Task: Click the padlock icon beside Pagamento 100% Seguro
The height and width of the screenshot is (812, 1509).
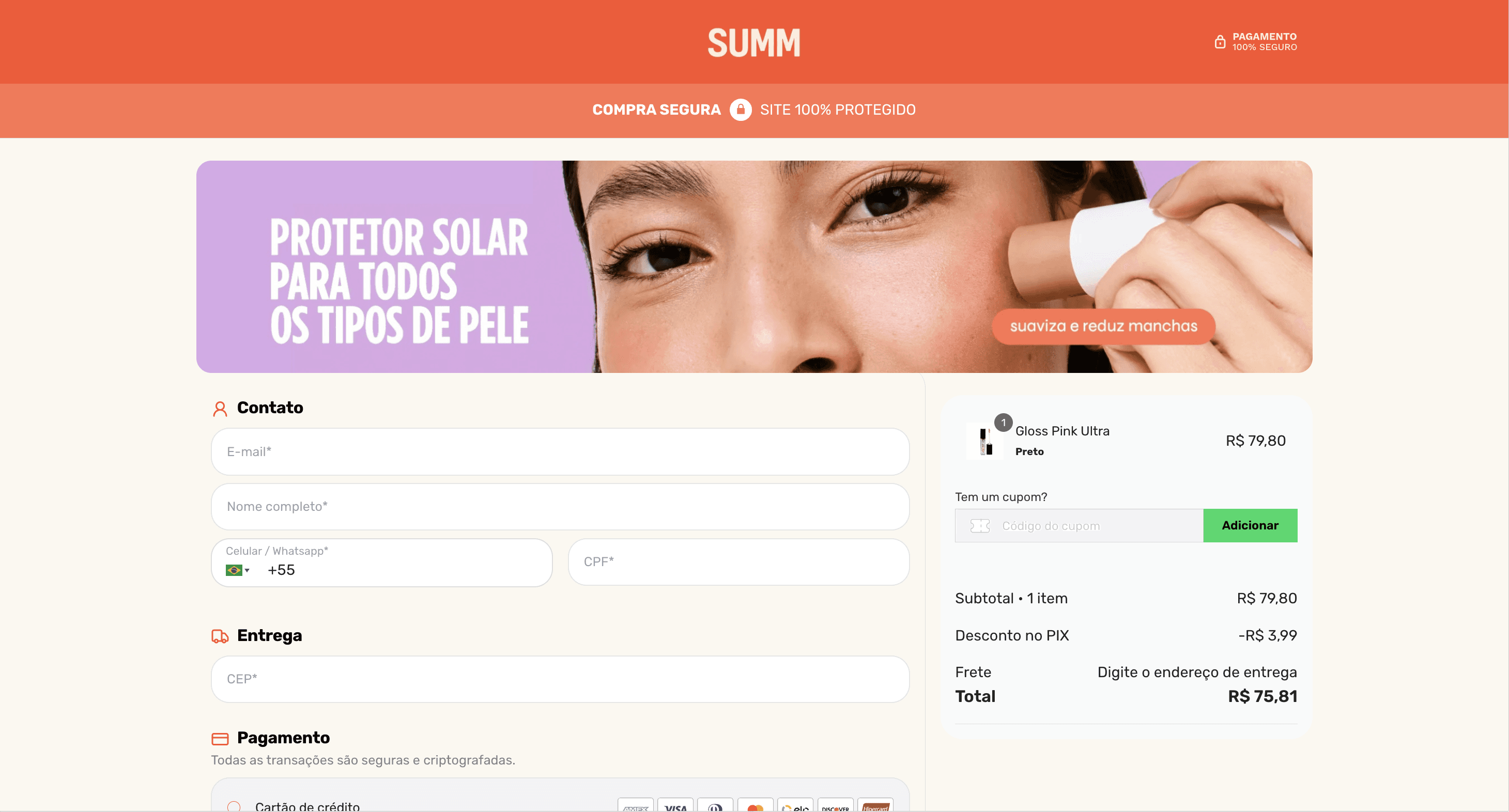Action: click(x=1220, y=41)
